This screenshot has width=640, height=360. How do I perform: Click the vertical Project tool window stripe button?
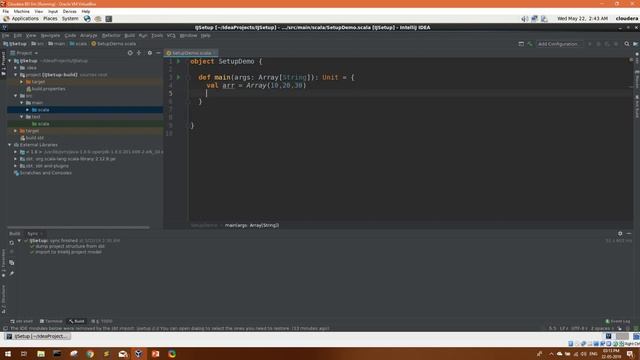[3, 64]
